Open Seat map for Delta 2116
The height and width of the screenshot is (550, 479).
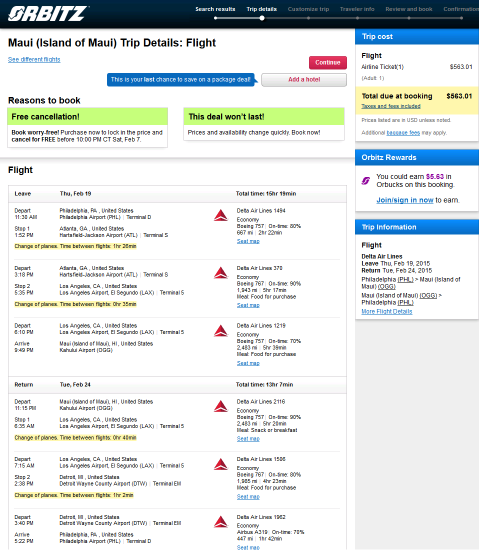point(248,438)
